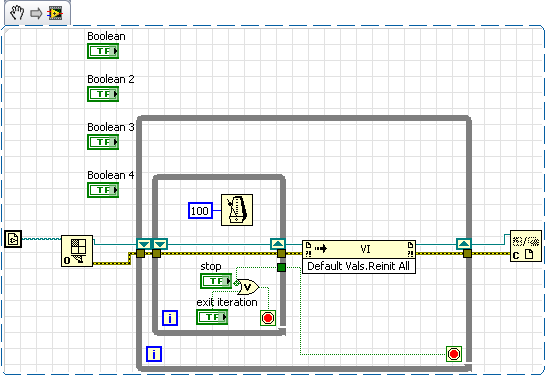Select the Boolean TF terminal
This screenshot has height=376, width=546.
point(103,51)
